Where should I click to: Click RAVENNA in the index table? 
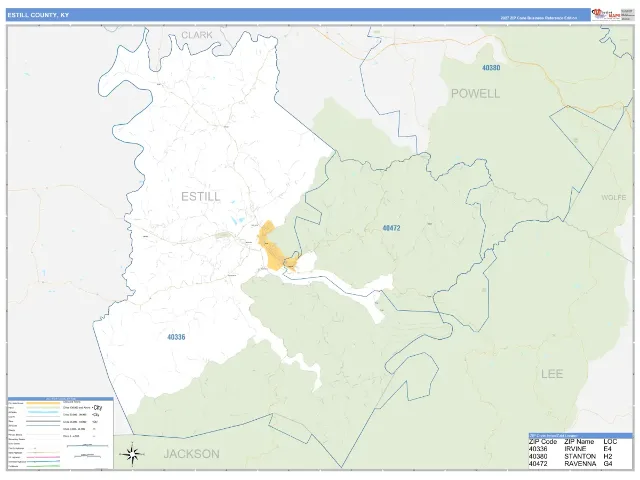tap(580, 464)
